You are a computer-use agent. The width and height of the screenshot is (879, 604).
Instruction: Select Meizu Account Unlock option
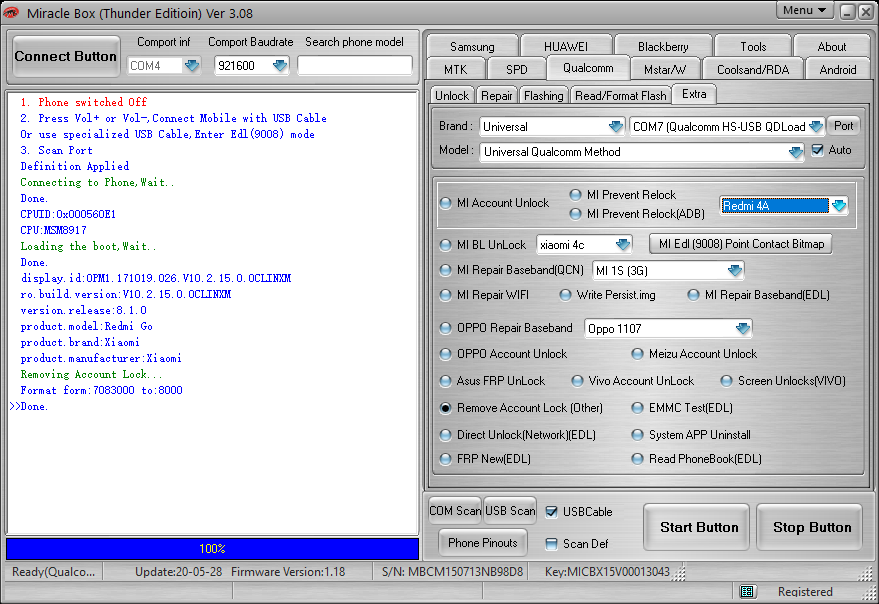click(637, 354)
